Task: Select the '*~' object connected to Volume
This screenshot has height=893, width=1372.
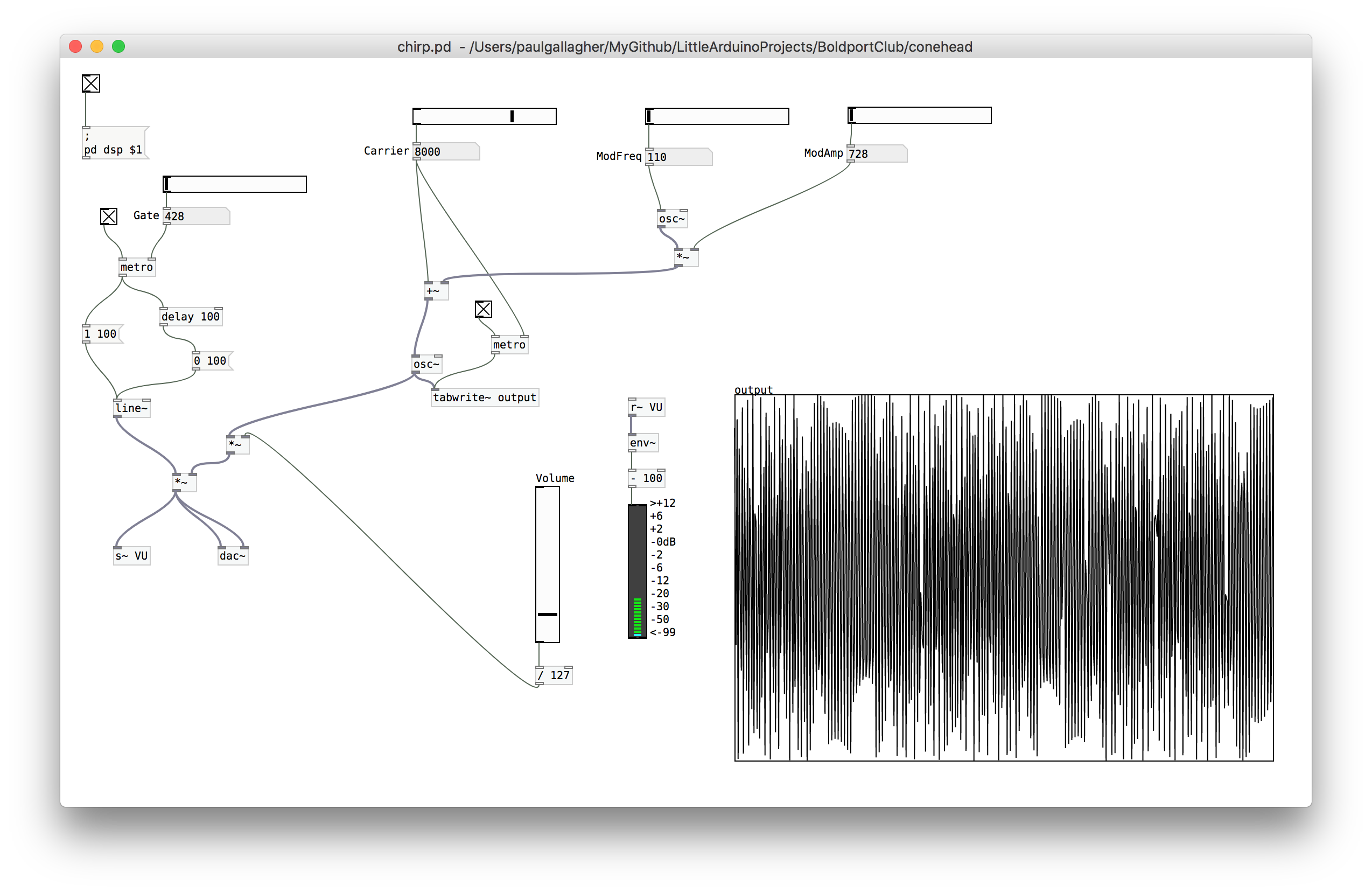Action: tap(238, 444)
